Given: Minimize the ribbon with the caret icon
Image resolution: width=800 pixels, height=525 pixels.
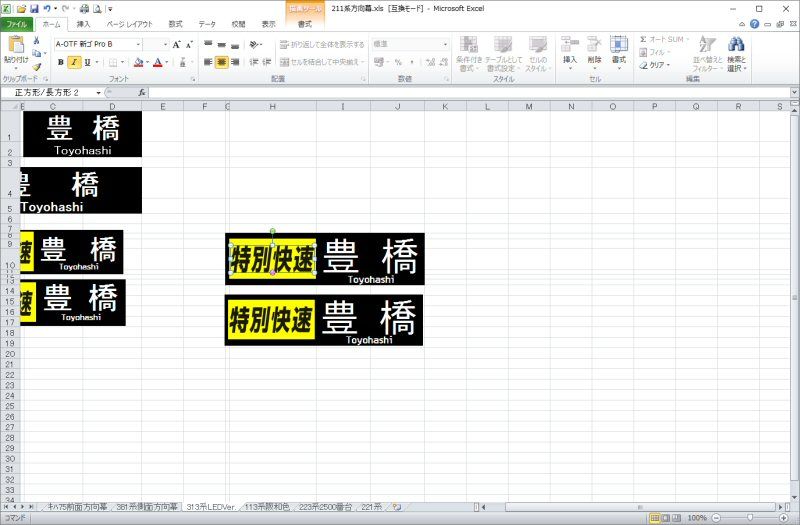Looking at the screenshot, I should [x=742, y=24].
